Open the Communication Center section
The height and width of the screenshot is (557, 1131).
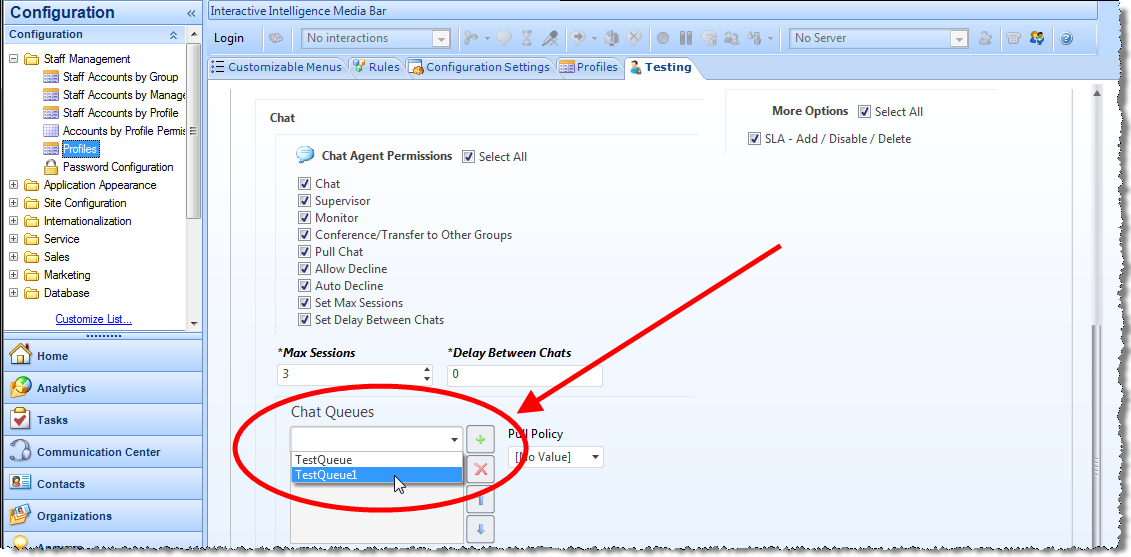[x=98, y=452]
